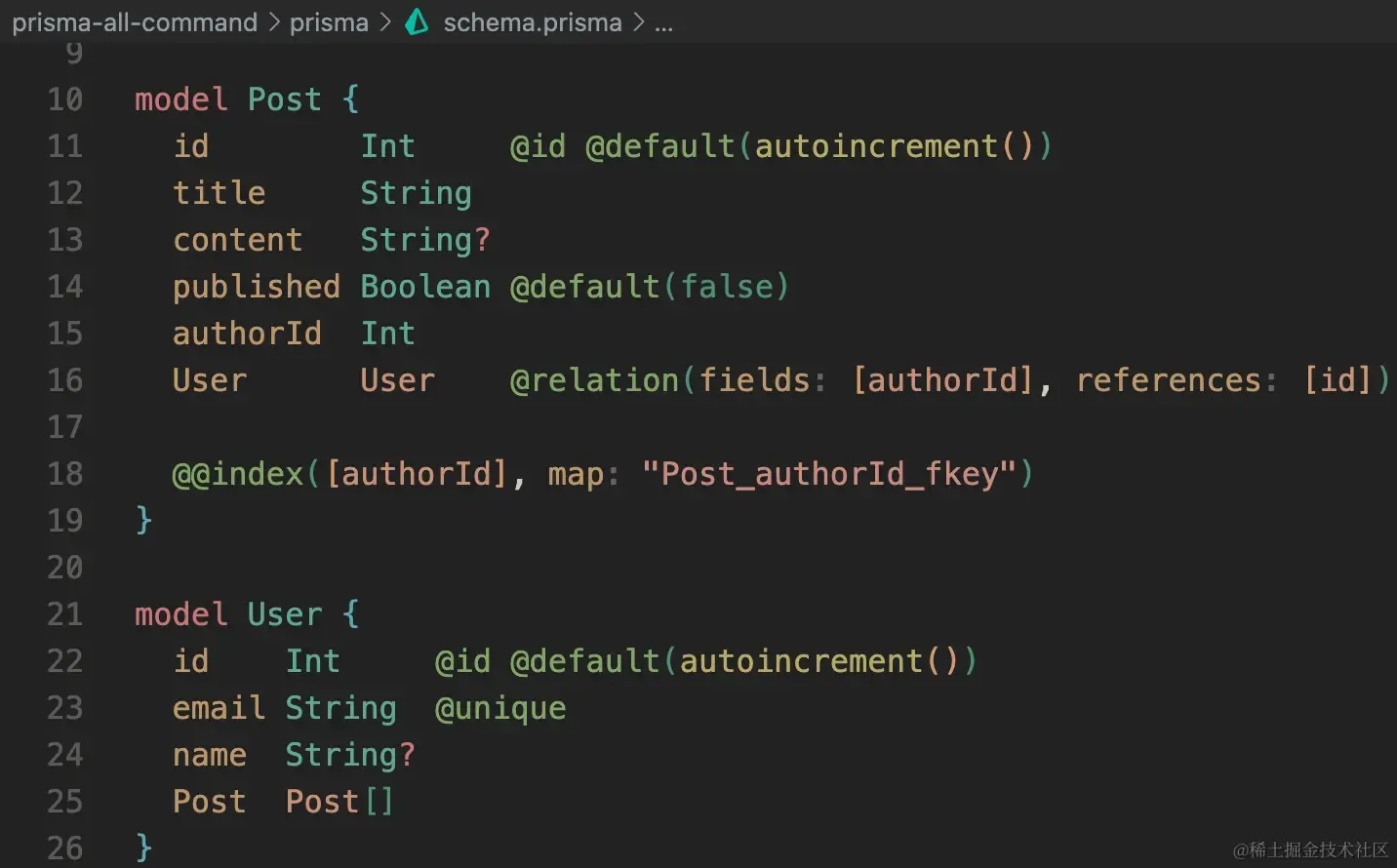Click the 'User' model name on line 21
Viewport: 1397px width, 868px height.
click(284, 614)
